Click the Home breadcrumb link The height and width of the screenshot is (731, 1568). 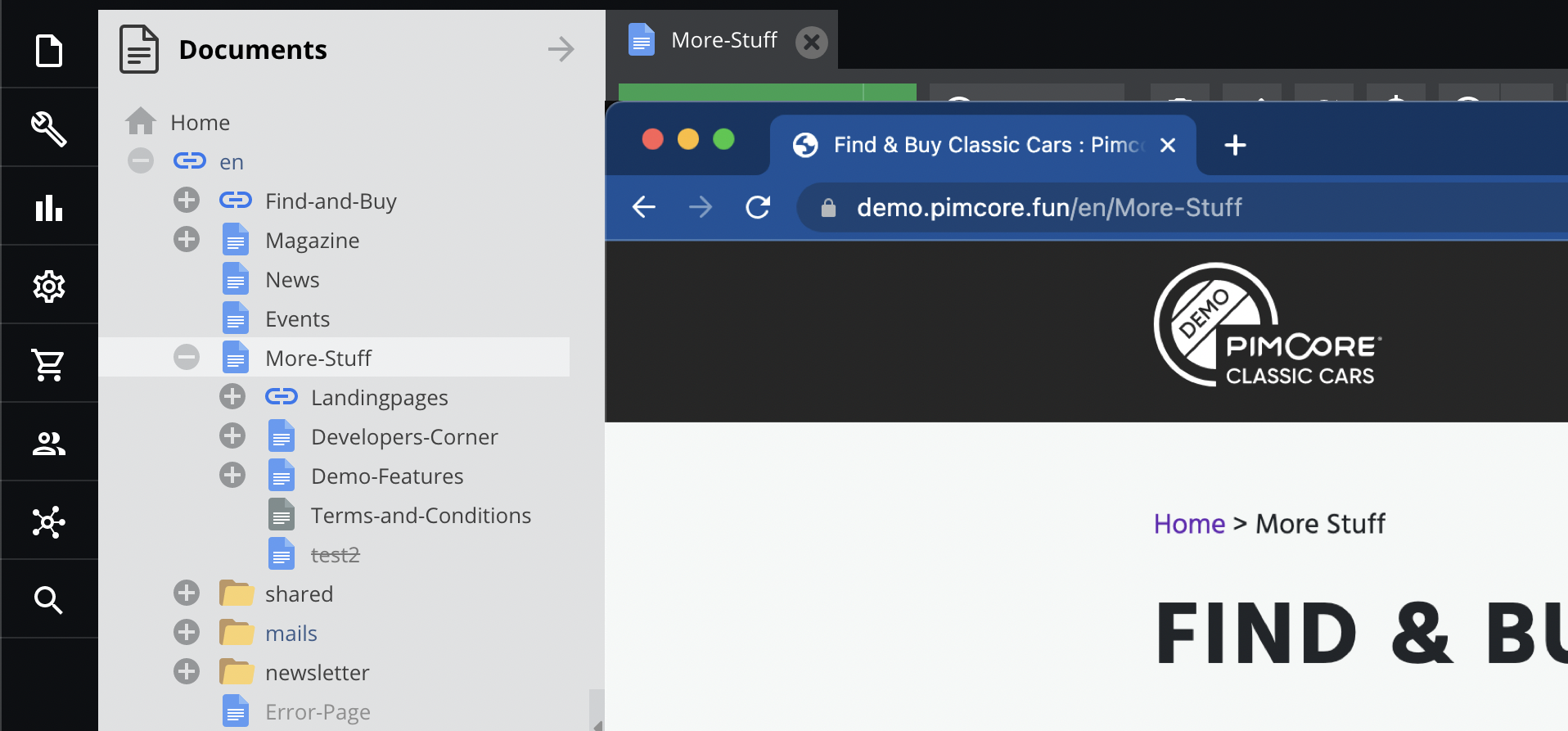click(x=1189, y=524)
